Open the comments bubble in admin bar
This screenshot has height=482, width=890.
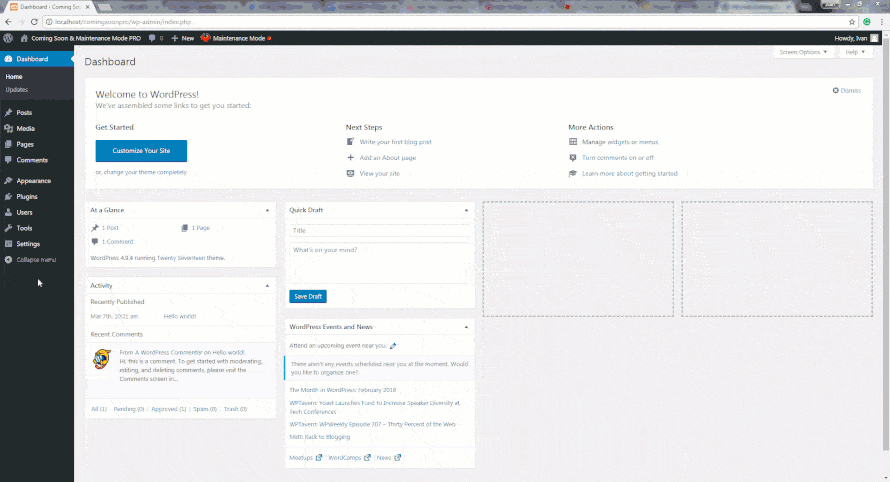click(156, 38)
